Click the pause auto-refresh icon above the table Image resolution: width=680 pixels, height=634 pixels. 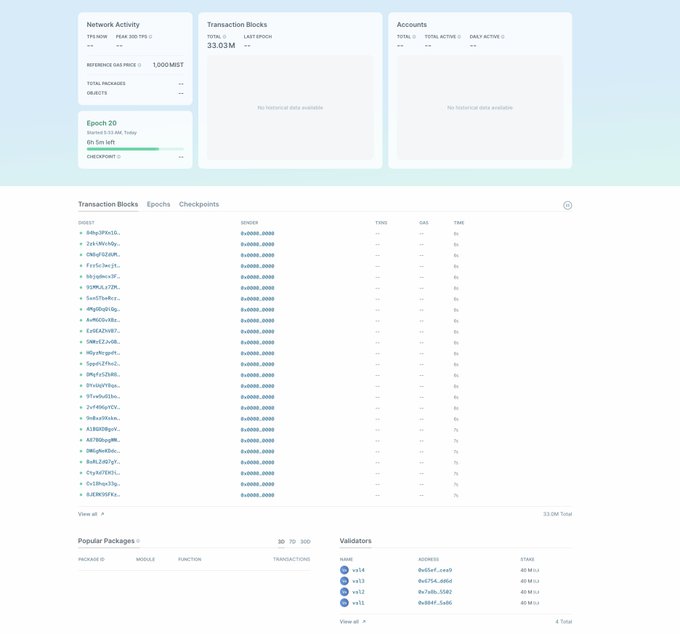point(567,205)
